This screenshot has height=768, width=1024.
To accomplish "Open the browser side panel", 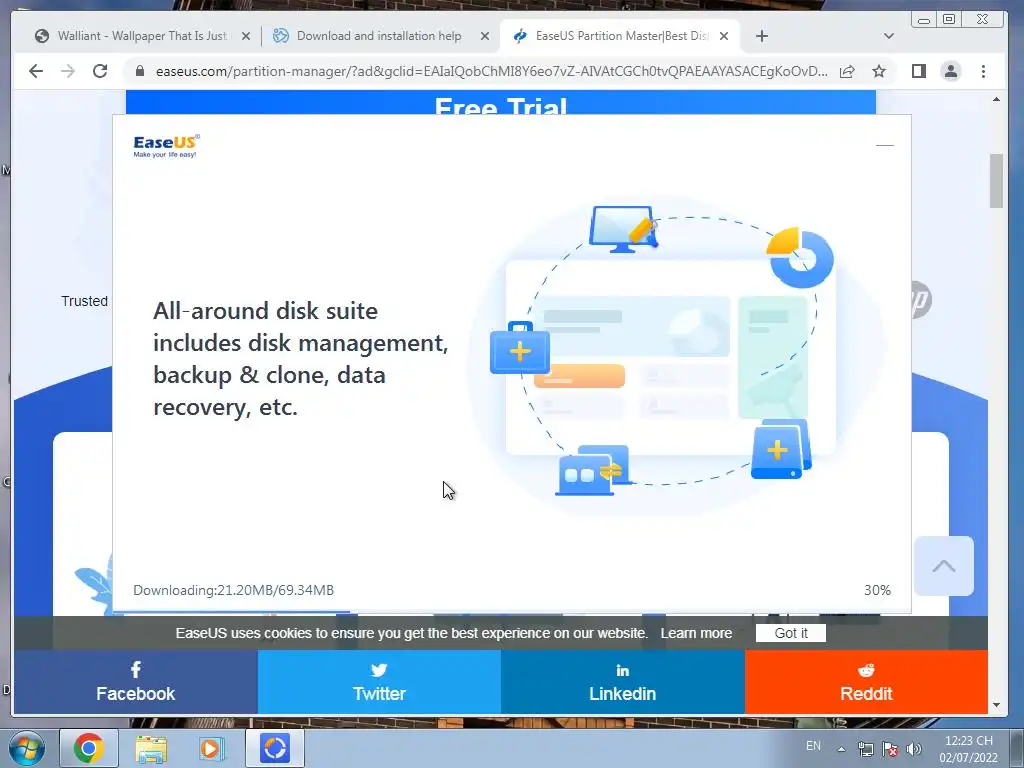I will point(919,71).
